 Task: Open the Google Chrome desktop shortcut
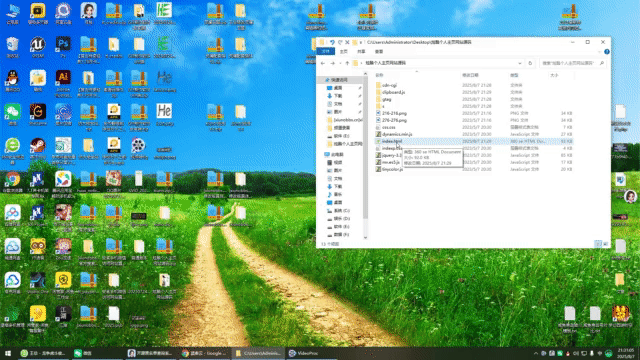(13, 182)
